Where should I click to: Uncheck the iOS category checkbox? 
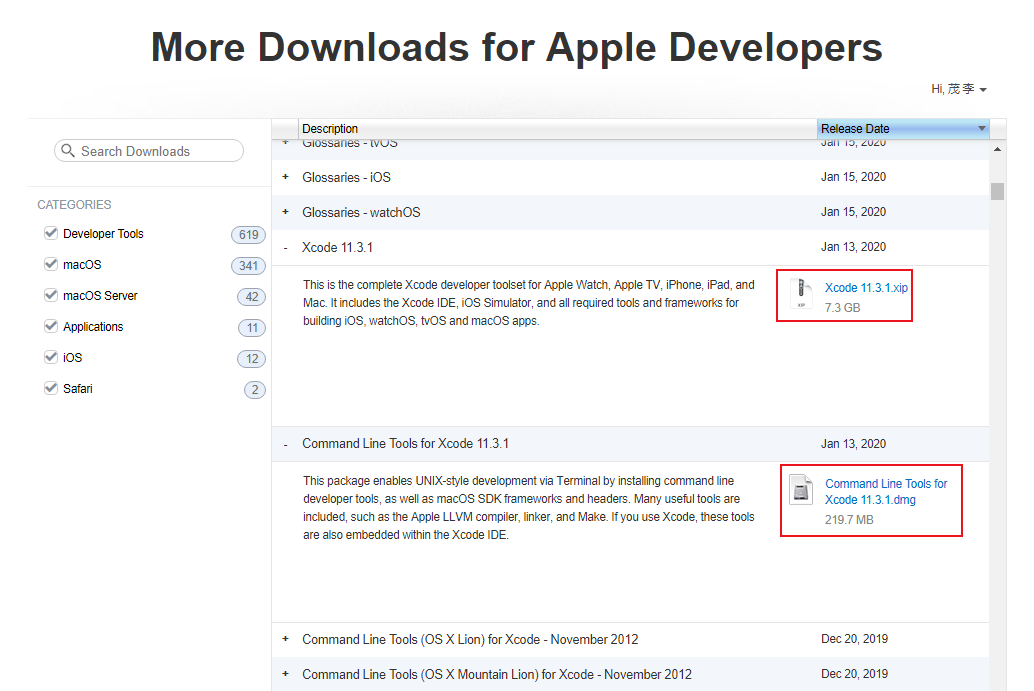[x=51, y=357]
